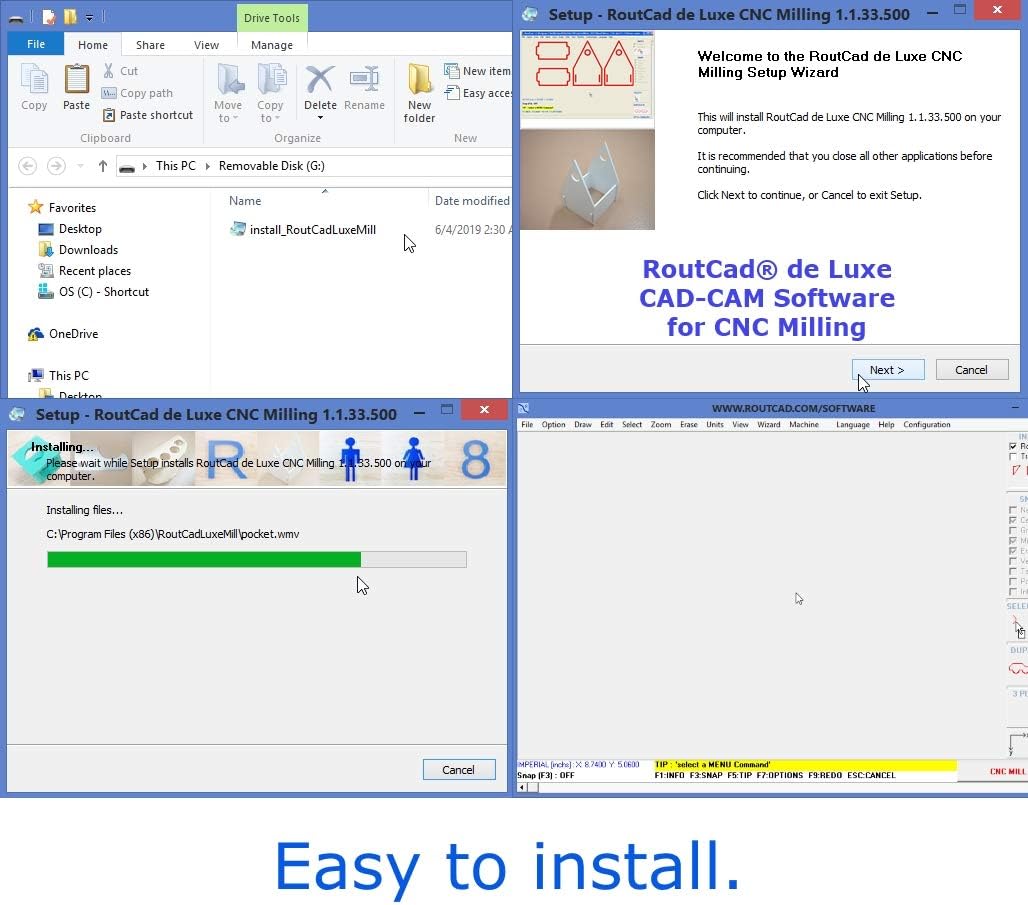Click This PC in the address breadcrumb
This screenshot has height=905, width=1028.
176,166
